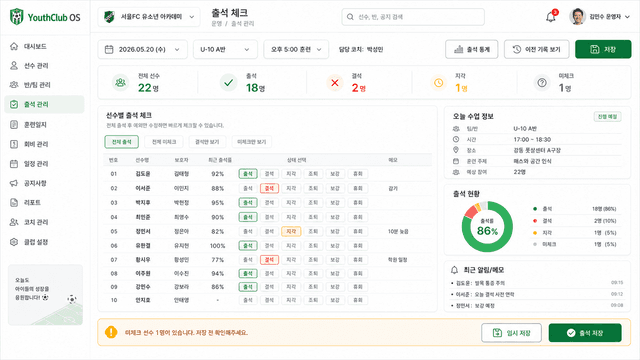Click the yellow clock icon in 지각 card

(439, 83)
